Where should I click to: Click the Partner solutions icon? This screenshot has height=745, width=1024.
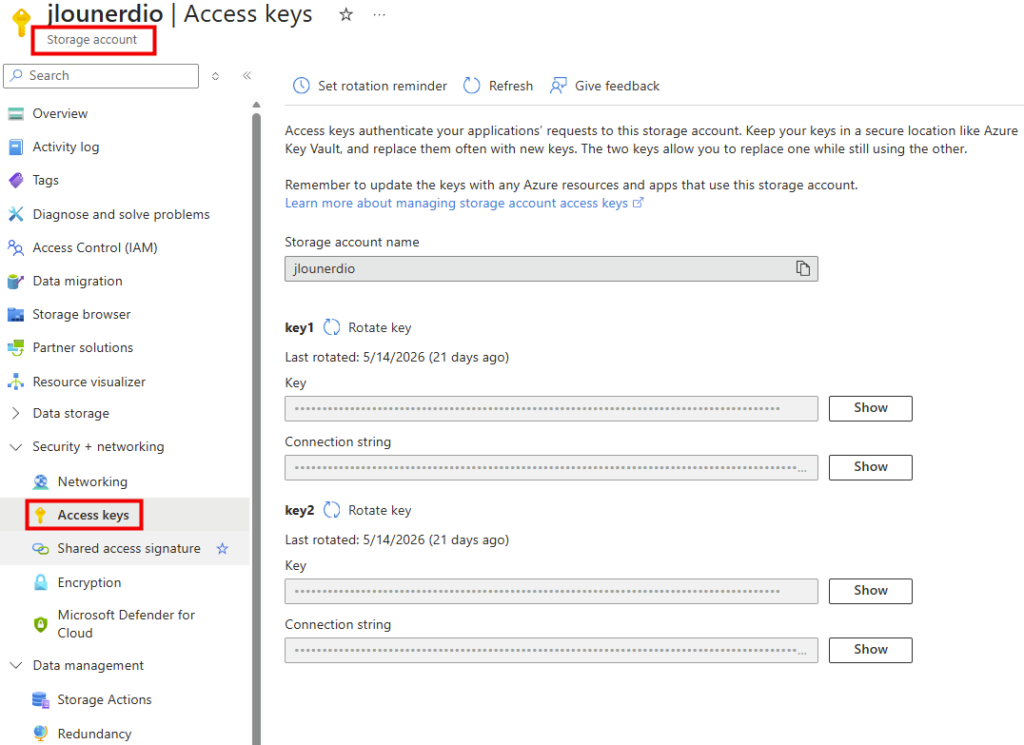(16, 348)
